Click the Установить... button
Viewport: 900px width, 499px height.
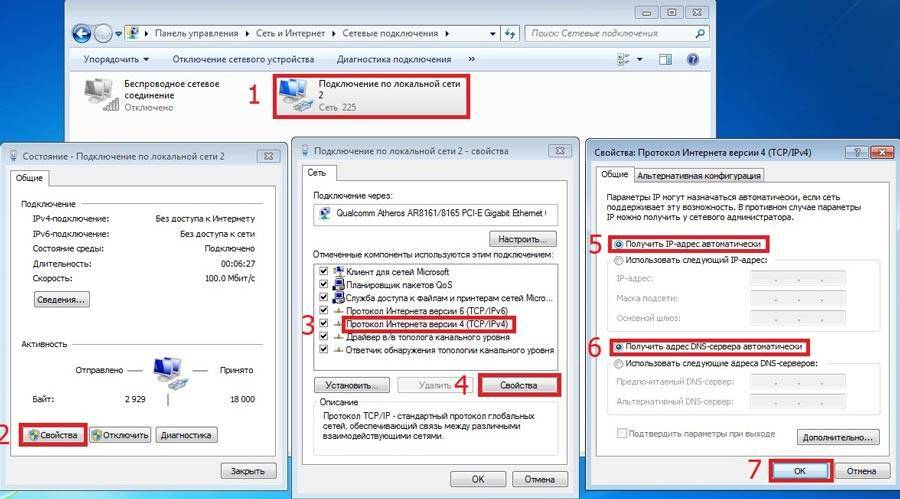coord(352,385)
